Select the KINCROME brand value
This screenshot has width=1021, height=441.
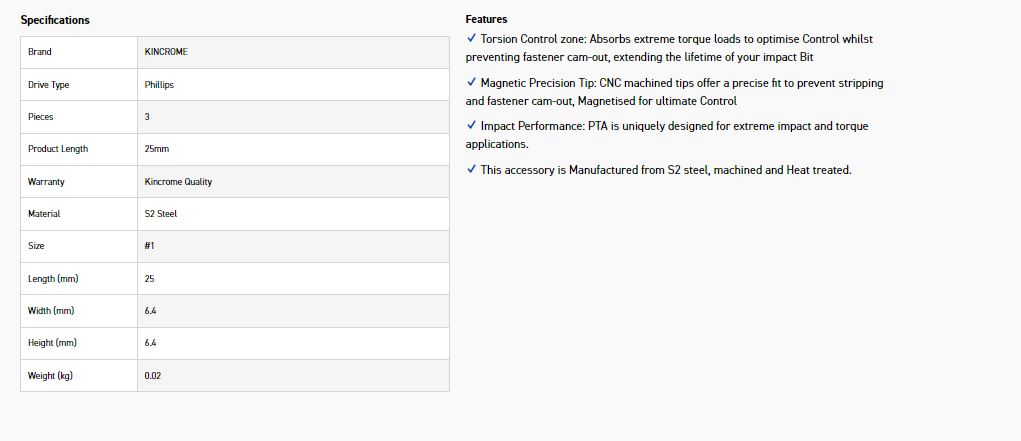click(x=166, y=52)
